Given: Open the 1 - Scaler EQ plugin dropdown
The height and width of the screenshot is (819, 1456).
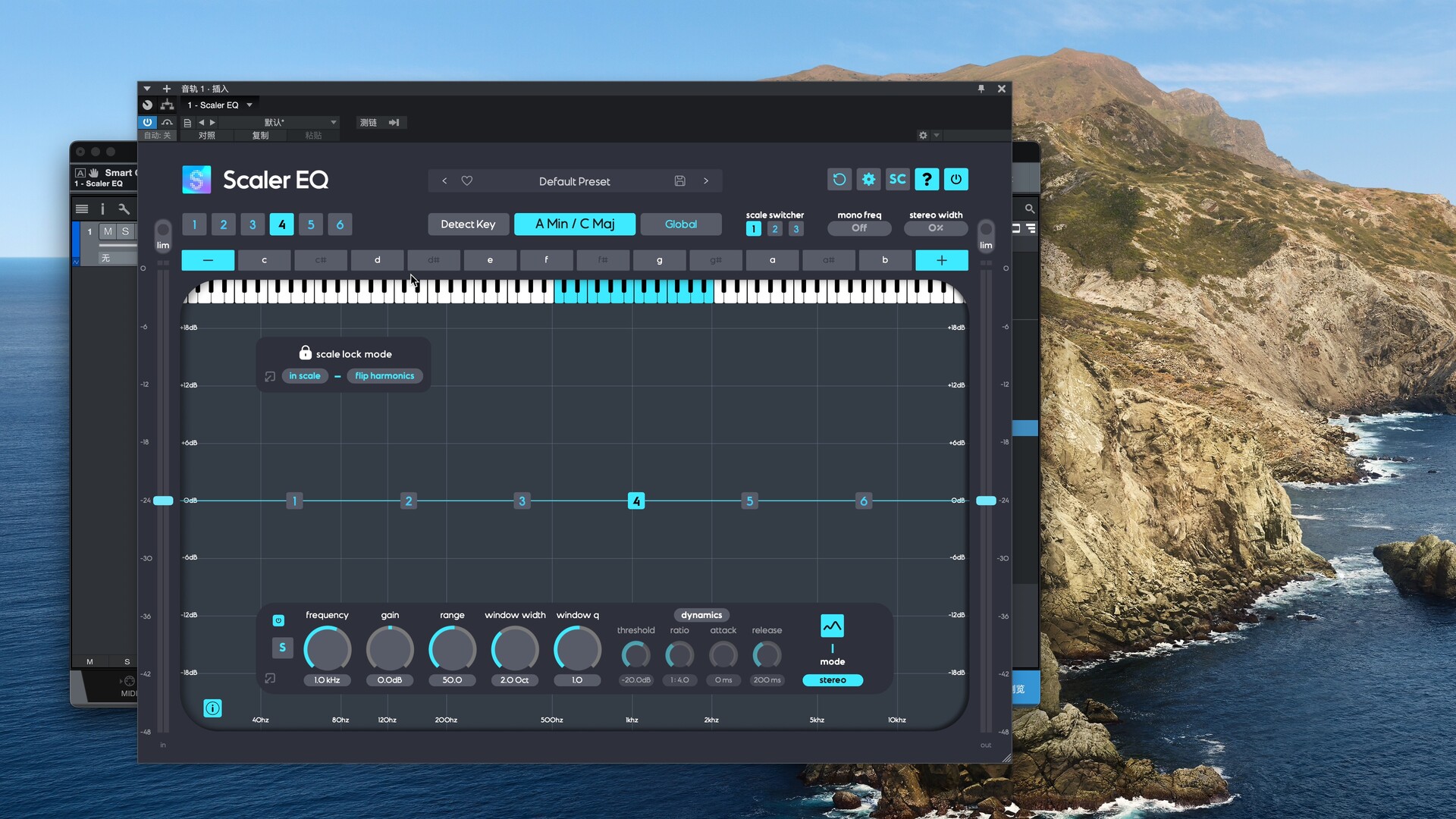Looking at the screenshot, I should (220, 105).
